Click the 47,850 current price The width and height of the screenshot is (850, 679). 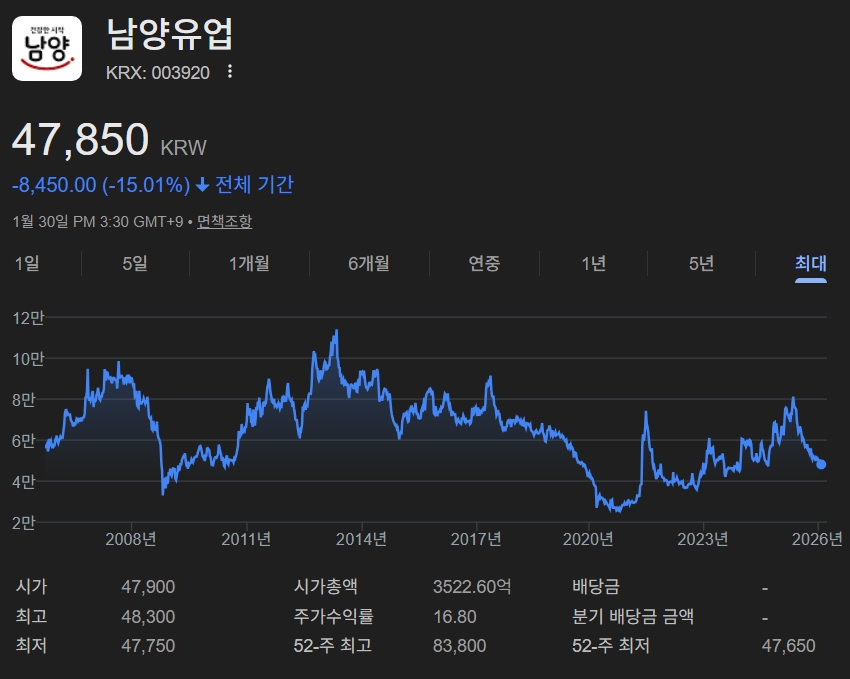coord(80,140)
